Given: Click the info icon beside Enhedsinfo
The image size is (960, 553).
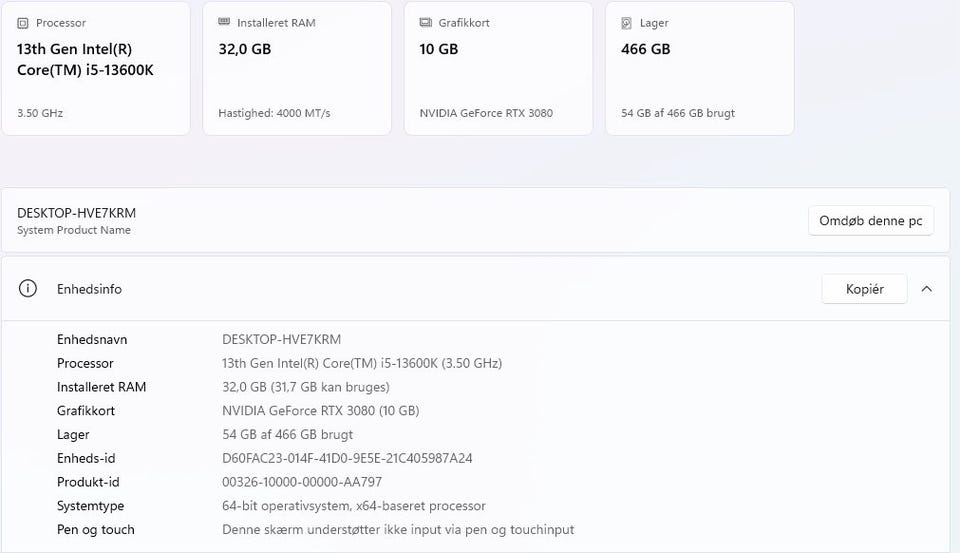Looking at the screenshot, I should pyautogui.click(x=28, y=289).
